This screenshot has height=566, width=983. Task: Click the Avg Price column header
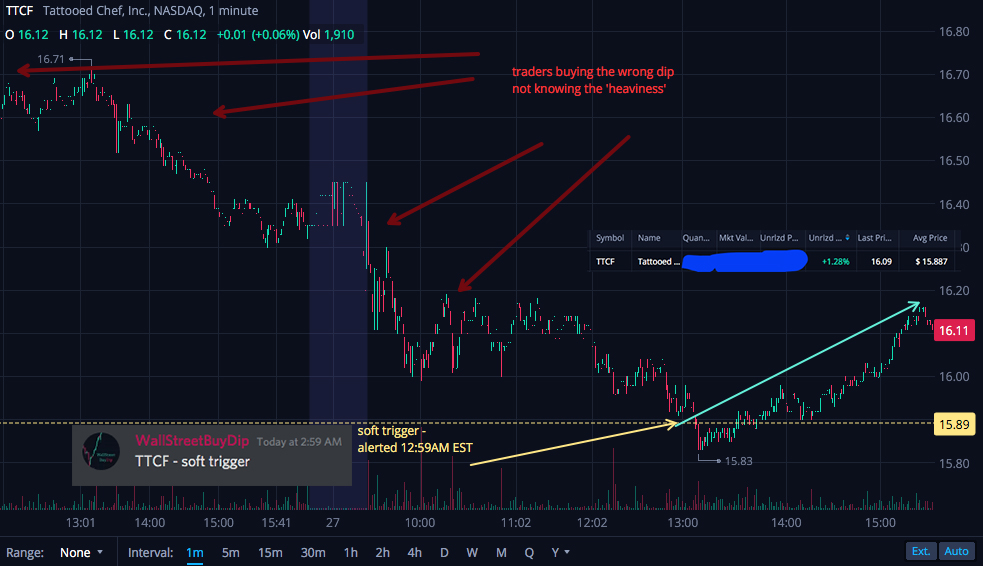point(930,238)
